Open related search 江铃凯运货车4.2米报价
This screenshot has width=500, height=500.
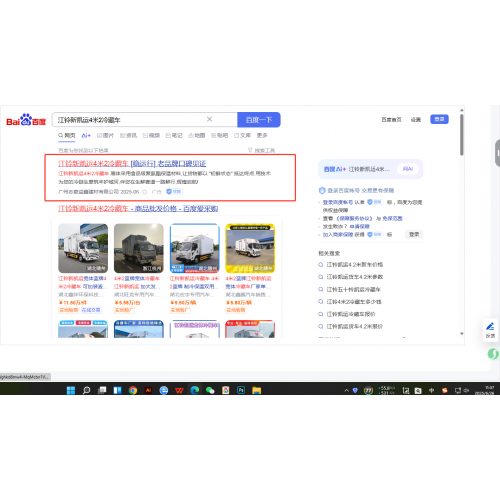pos(355,326)
